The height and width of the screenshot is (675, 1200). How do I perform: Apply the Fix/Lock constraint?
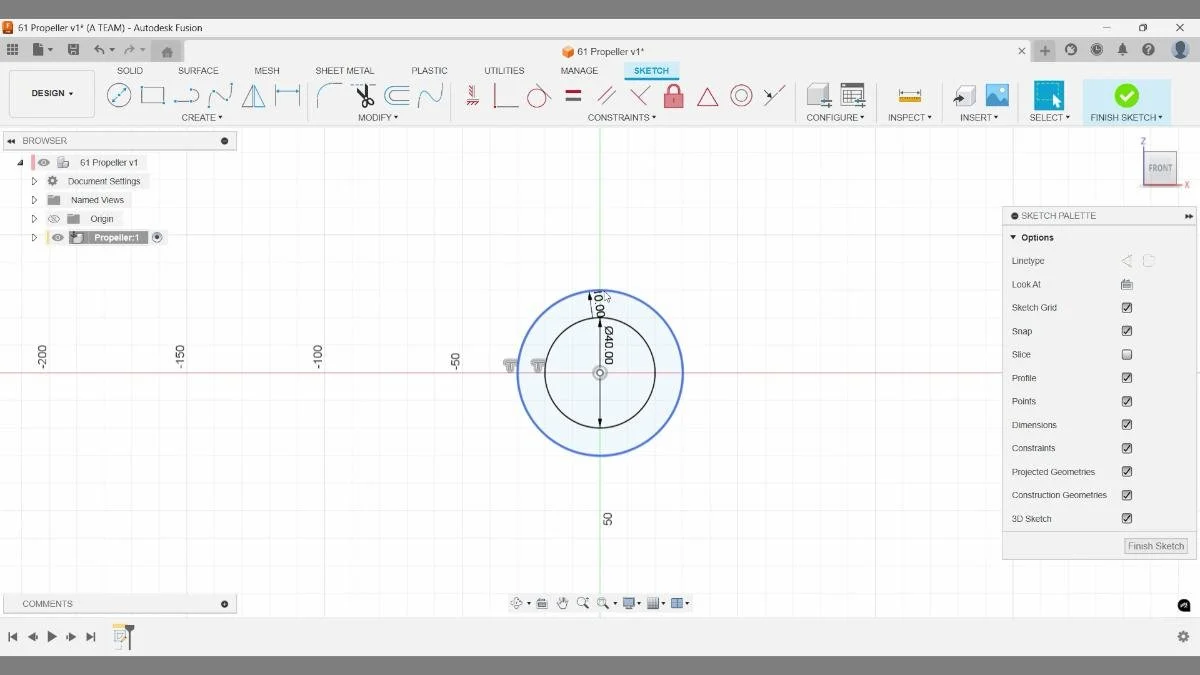[673, 95]
